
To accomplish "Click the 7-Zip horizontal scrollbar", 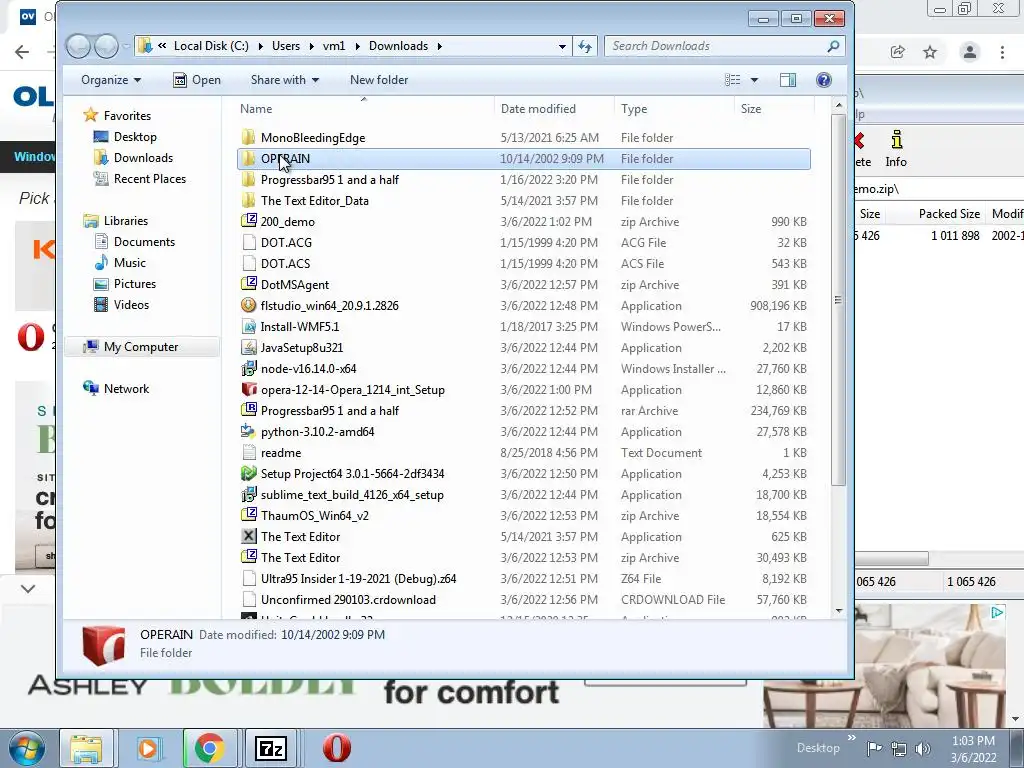I will 892,559.
